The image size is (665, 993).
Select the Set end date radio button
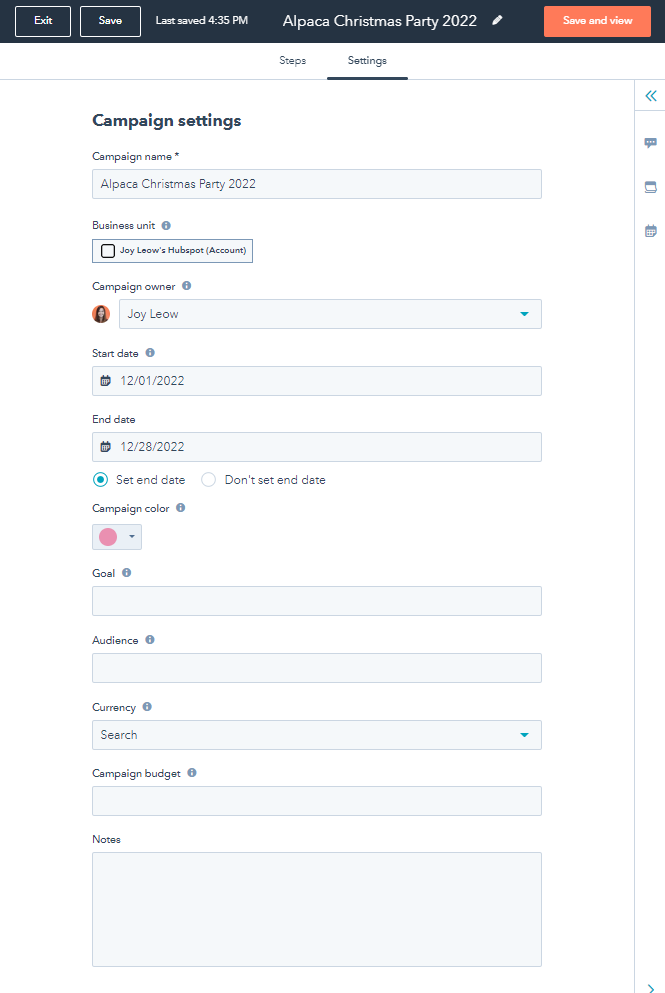pos(100,479)
